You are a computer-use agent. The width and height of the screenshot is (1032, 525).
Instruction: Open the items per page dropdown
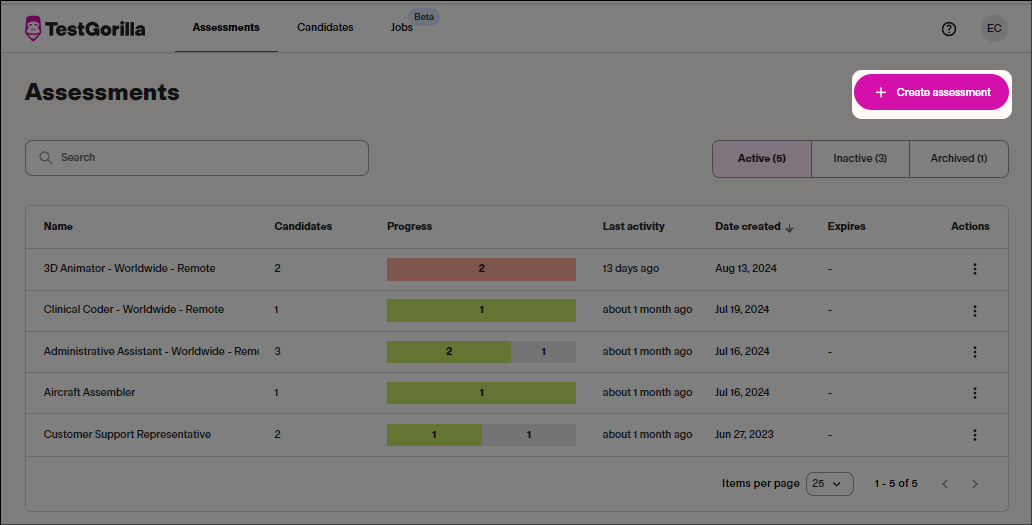(829, 484)
